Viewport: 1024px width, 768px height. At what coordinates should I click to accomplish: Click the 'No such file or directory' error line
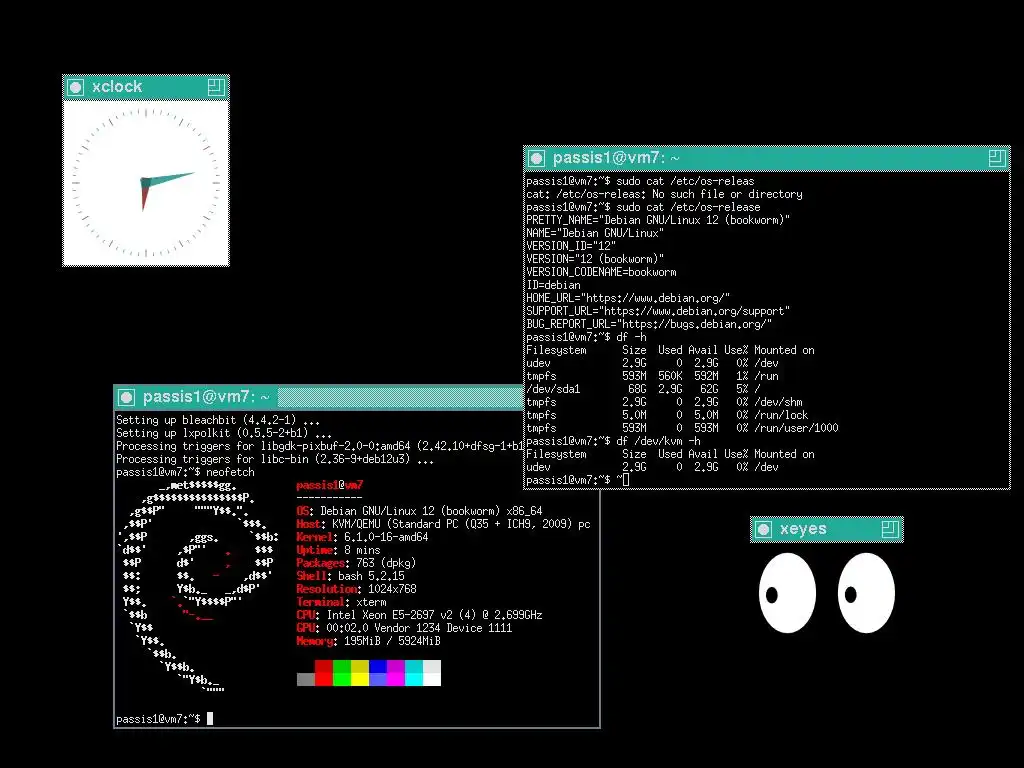tap(665, 194)
